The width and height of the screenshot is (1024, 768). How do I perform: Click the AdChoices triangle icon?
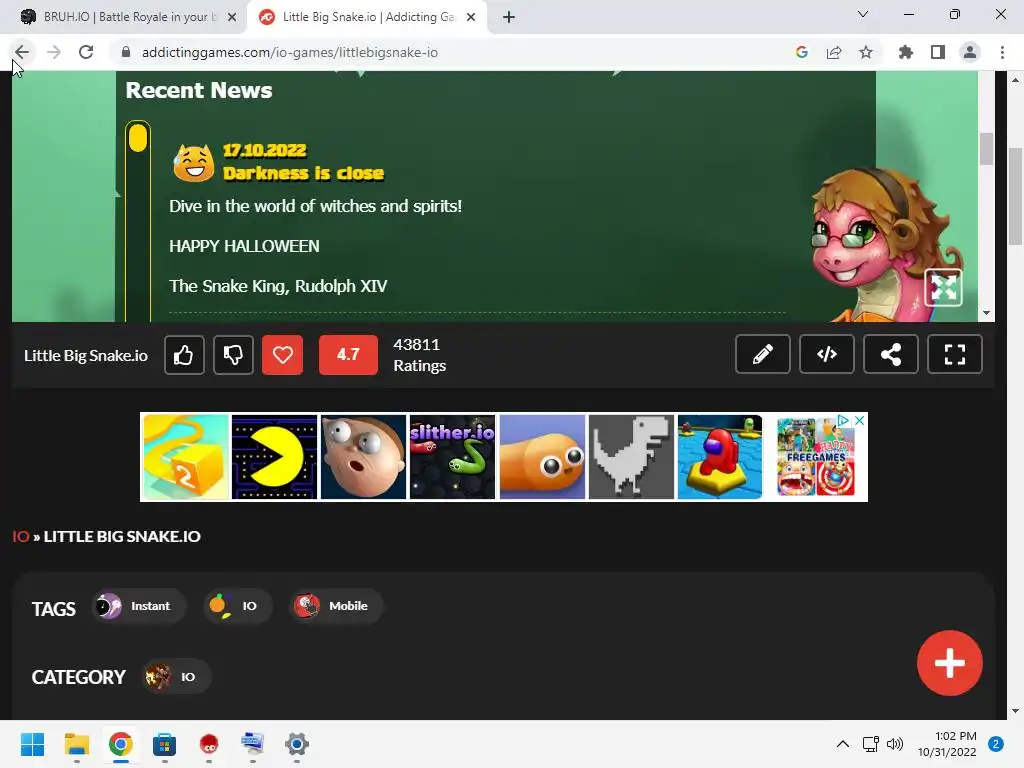click(844, 421)
